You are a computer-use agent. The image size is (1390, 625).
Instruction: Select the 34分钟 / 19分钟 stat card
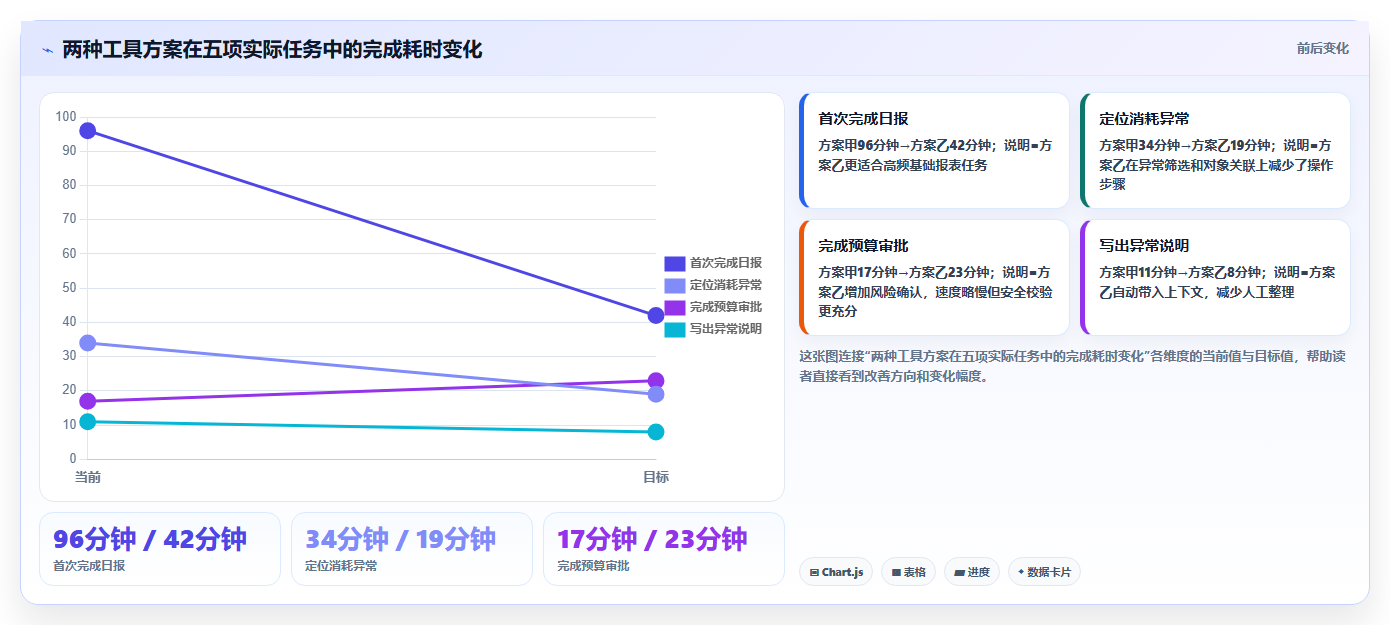pyautogui.click(x=412, y=549)
